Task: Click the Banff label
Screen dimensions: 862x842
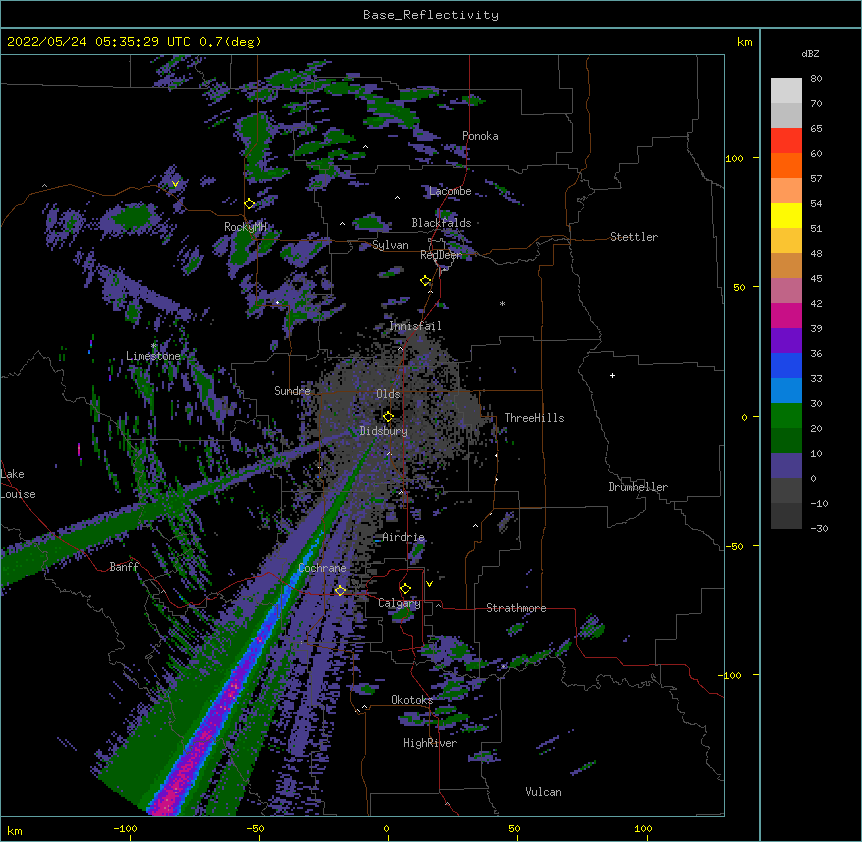Action: (124, 567)
